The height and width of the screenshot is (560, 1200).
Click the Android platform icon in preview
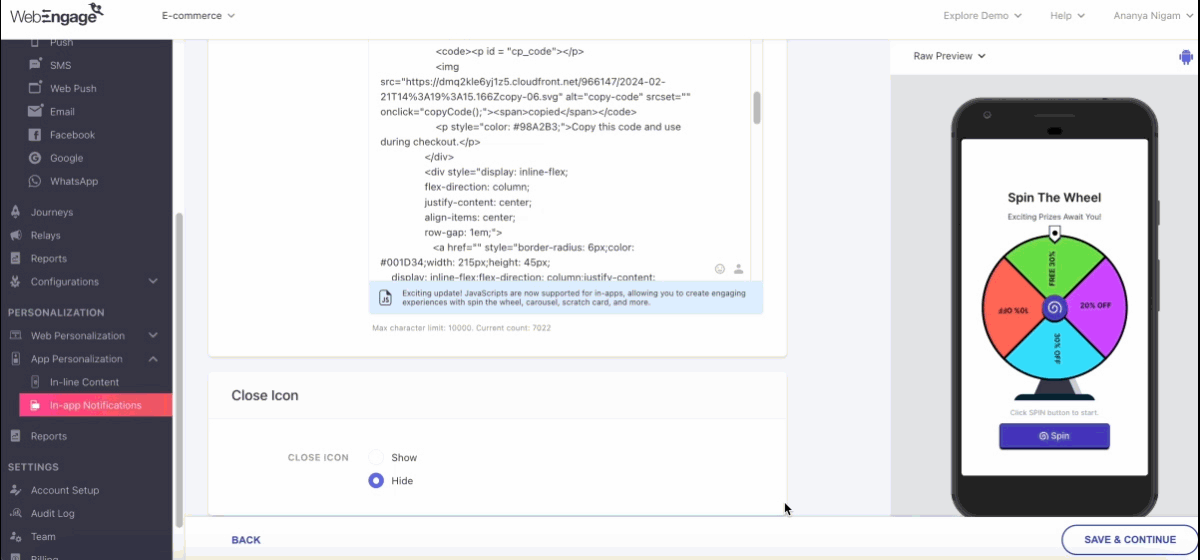1186,57
